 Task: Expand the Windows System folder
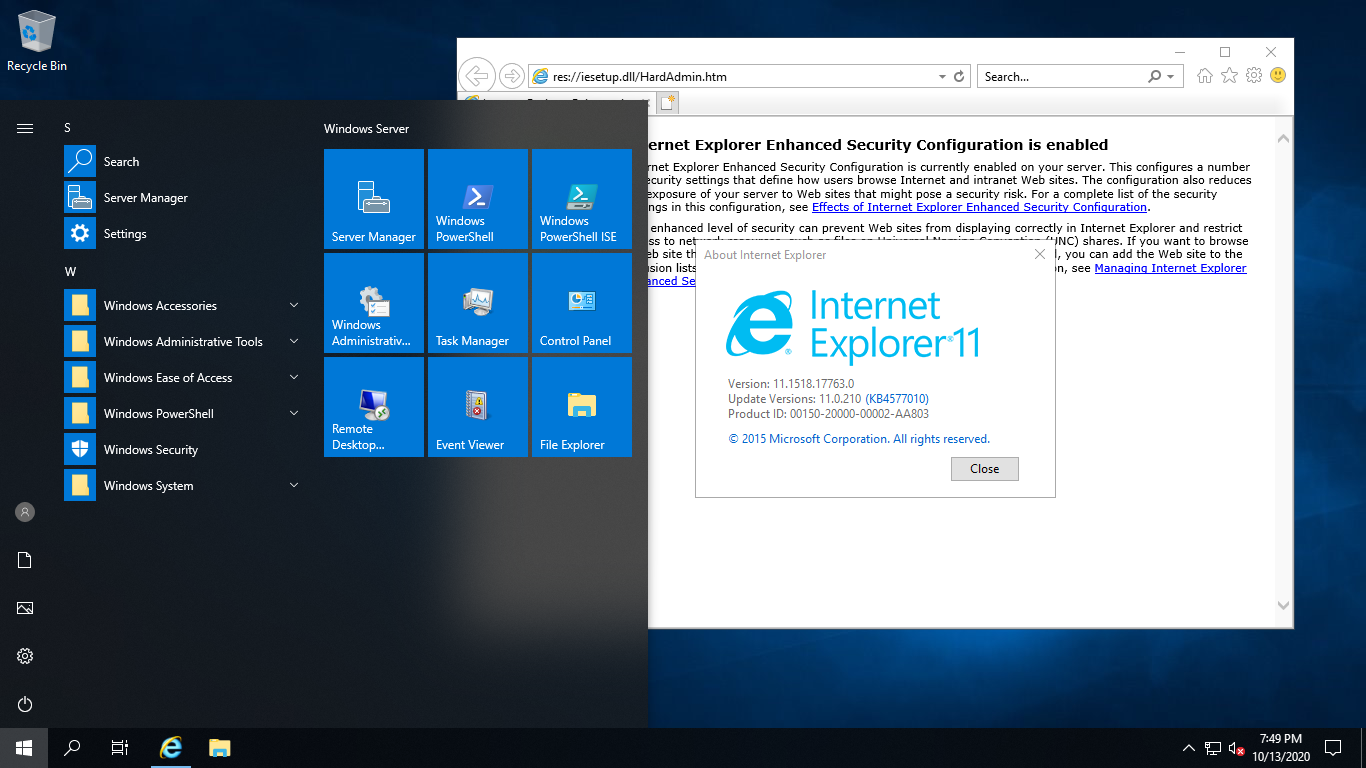pyautogui.click(x=184, y=486)
